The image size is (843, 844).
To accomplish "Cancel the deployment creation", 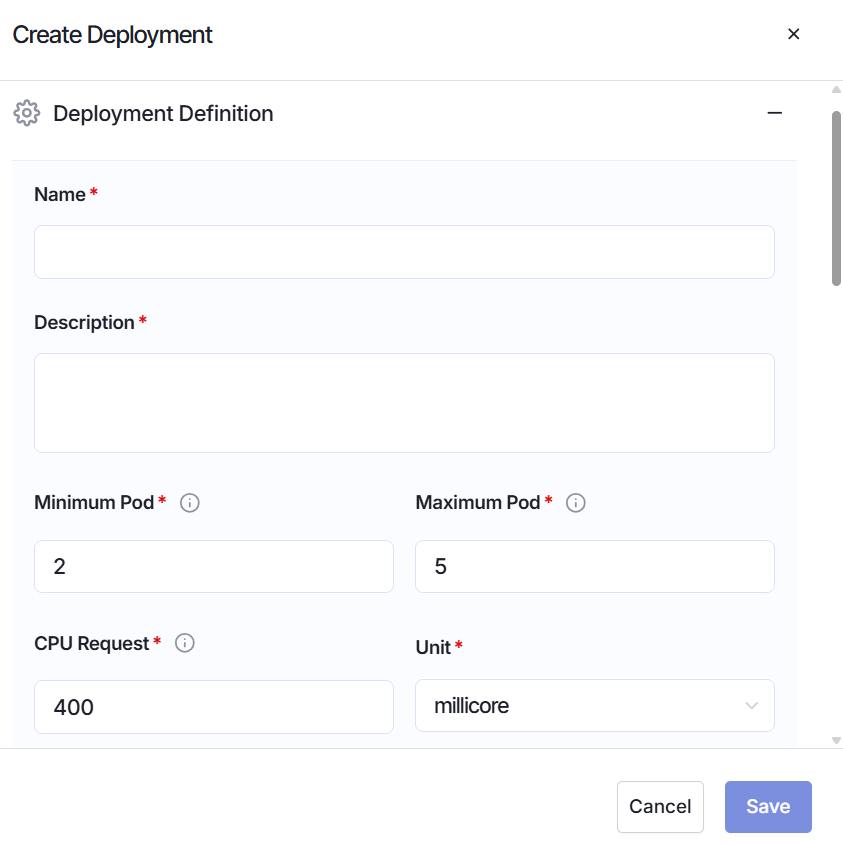I will (x=660, y=806).
